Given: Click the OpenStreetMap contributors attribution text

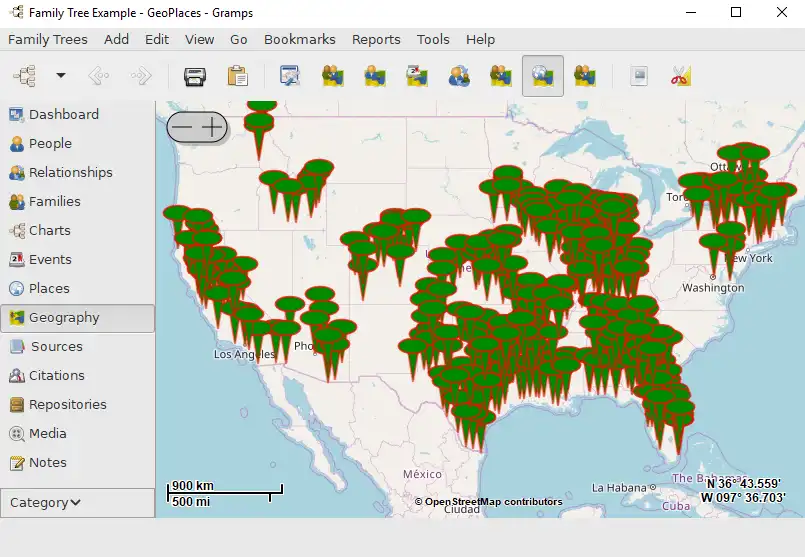Looking at the screenshot, I should click(488, 502).
